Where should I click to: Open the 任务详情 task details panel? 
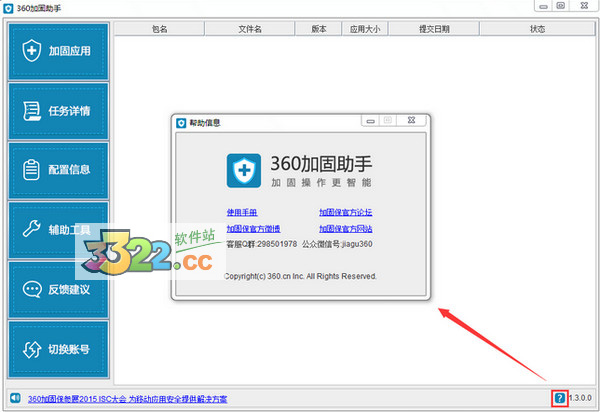click(x=59, y=111)
